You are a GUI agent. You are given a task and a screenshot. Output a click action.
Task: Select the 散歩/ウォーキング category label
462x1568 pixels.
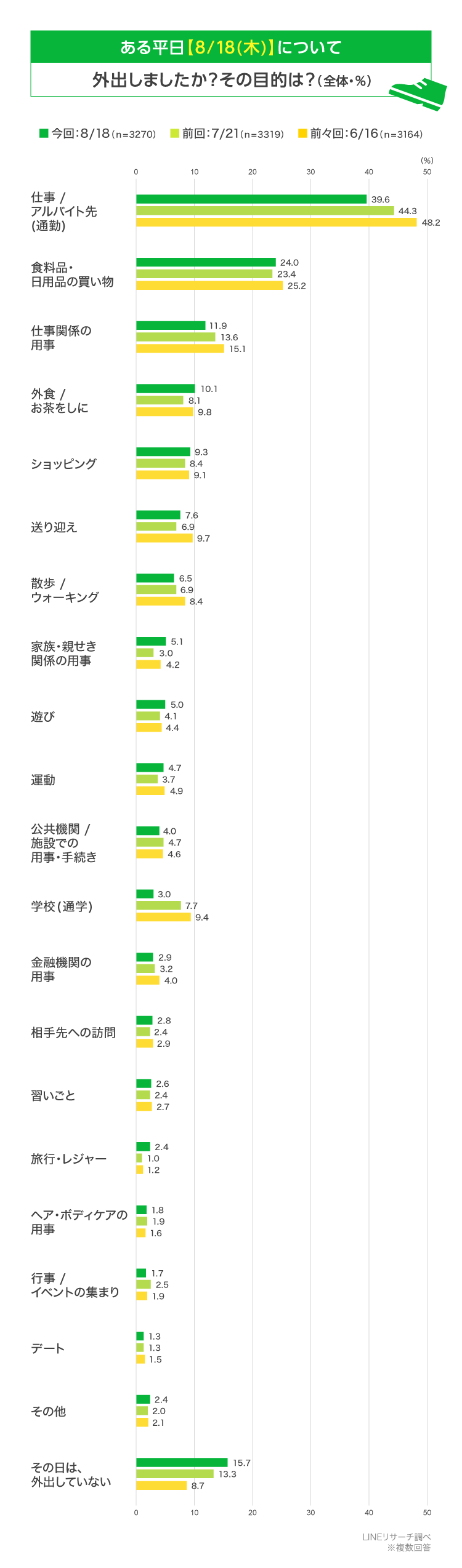point(65,590)
